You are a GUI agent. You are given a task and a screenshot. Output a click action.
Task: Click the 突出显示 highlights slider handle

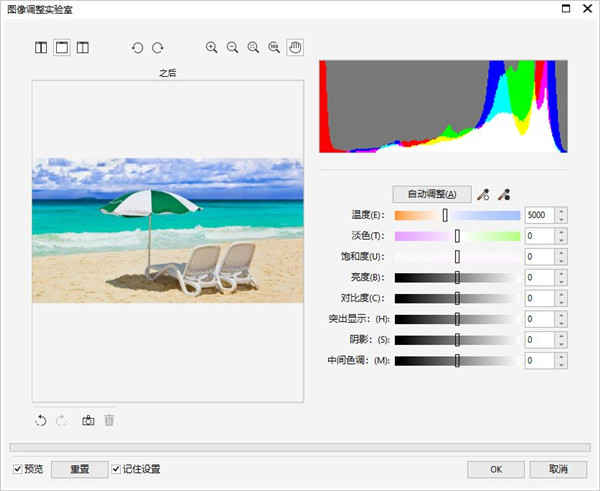click(x=457, y=319)
